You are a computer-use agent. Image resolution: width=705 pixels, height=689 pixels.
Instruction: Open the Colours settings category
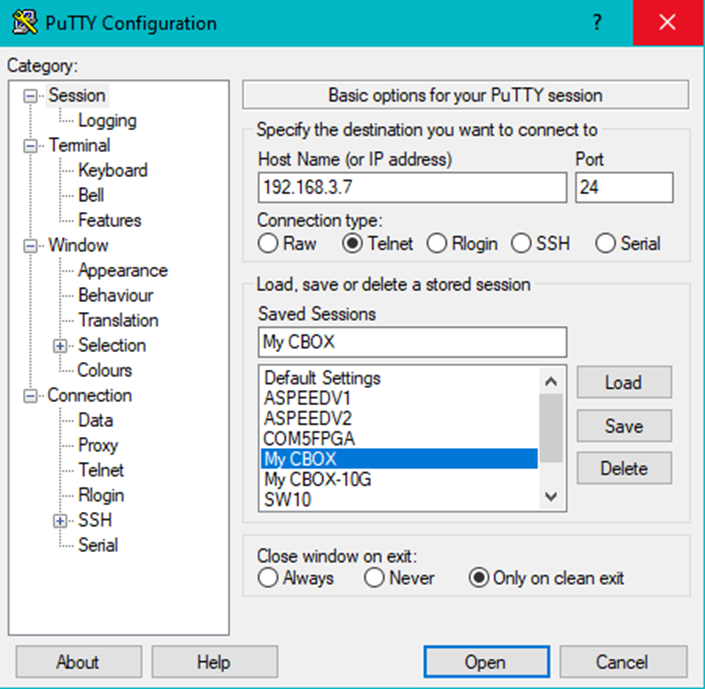(x=105, y=371)
